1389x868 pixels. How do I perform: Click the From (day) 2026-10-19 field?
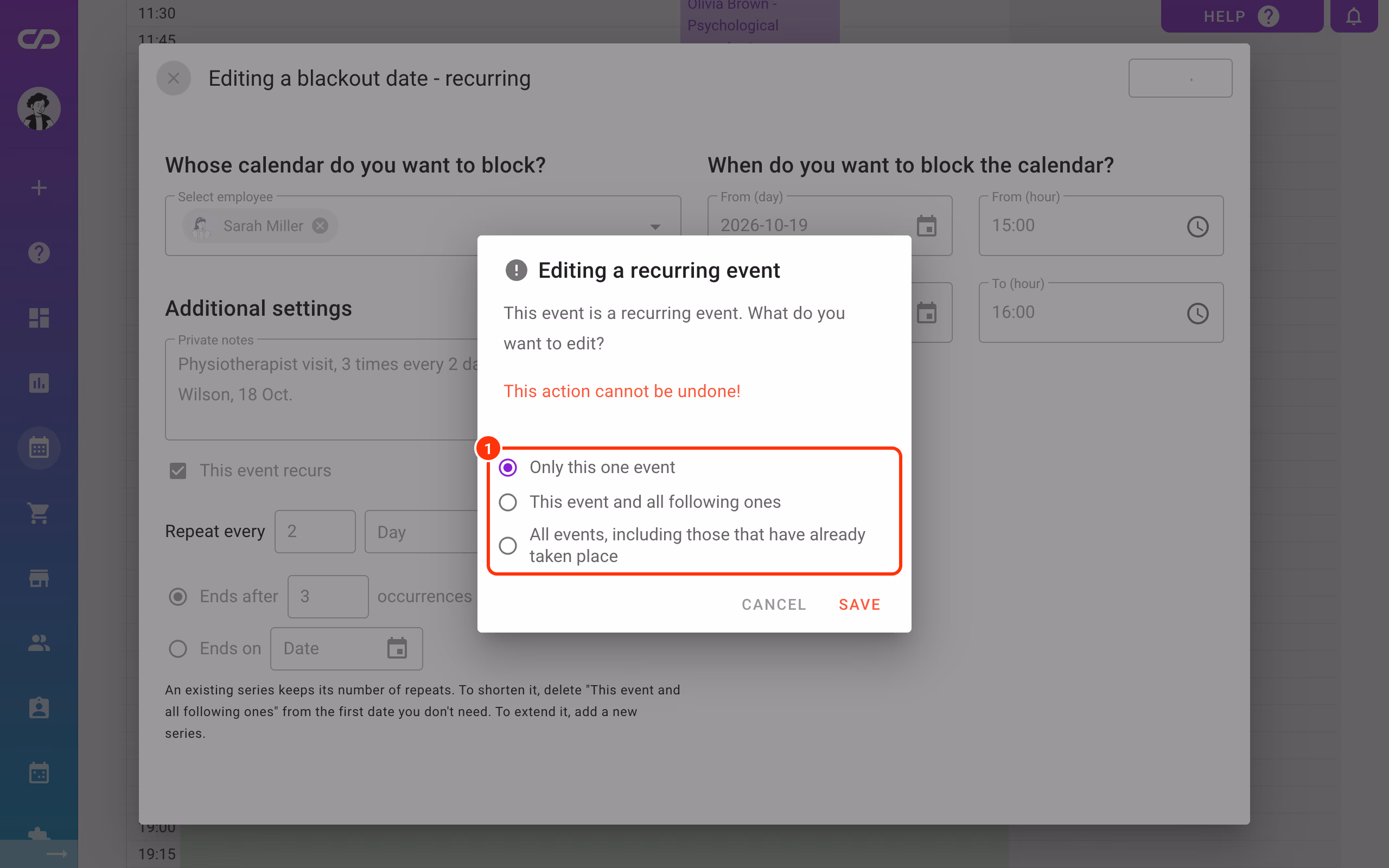coord(830,226)
